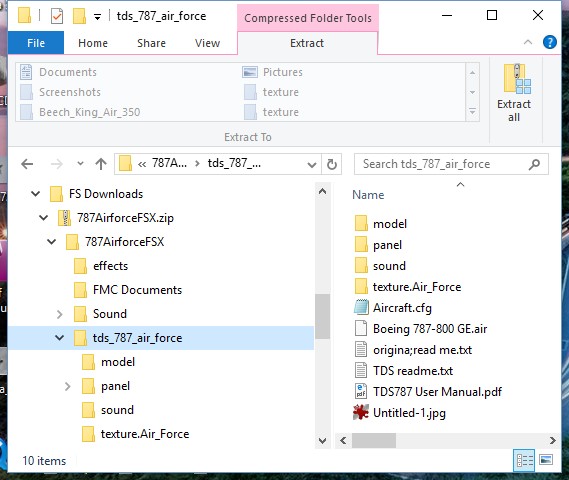Expand the Sound folder in tree
The image size is (569, 480).
(60, 314)
